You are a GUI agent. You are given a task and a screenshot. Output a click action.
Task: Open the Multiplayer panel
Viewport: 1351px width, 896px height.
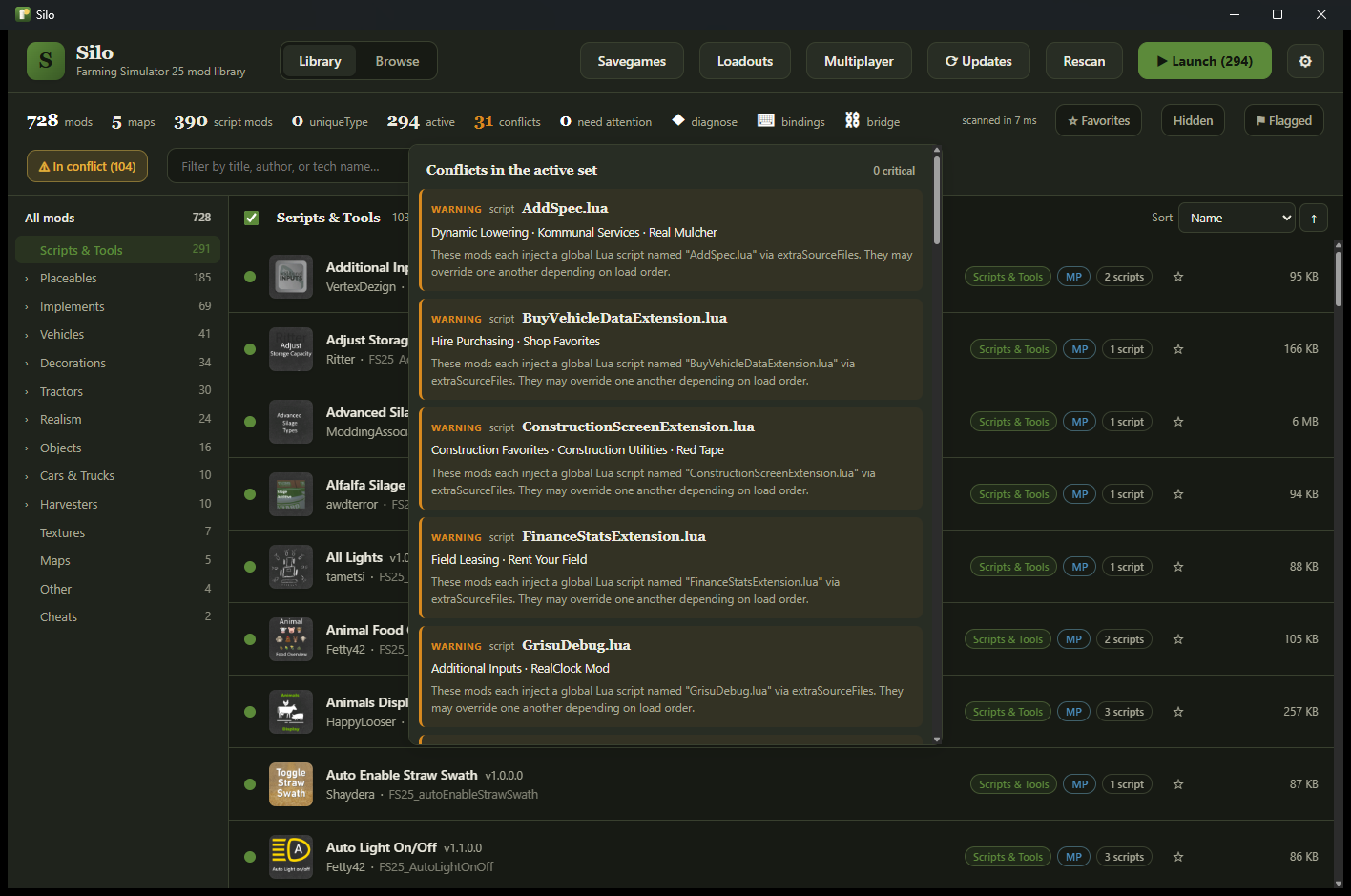(859, 61)
